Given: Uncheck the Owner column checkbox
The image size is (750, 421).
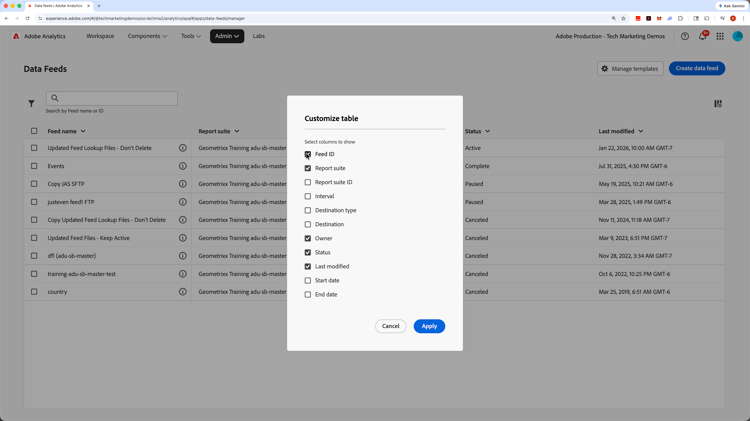Looking at the screenshot, I should (308, 238).
